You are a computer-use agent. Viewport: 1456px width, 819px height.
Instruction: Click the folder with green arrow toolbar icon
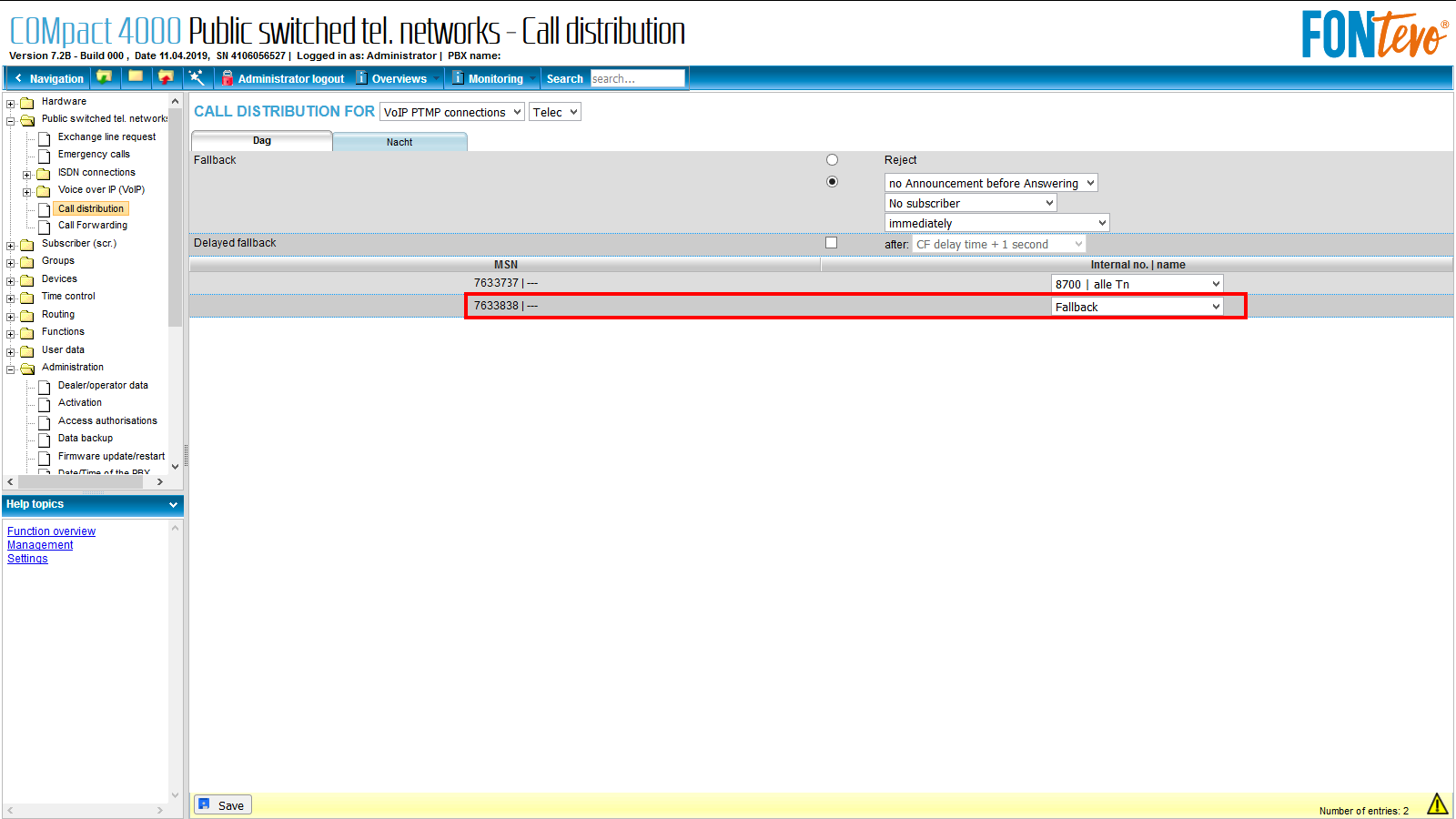105,77
